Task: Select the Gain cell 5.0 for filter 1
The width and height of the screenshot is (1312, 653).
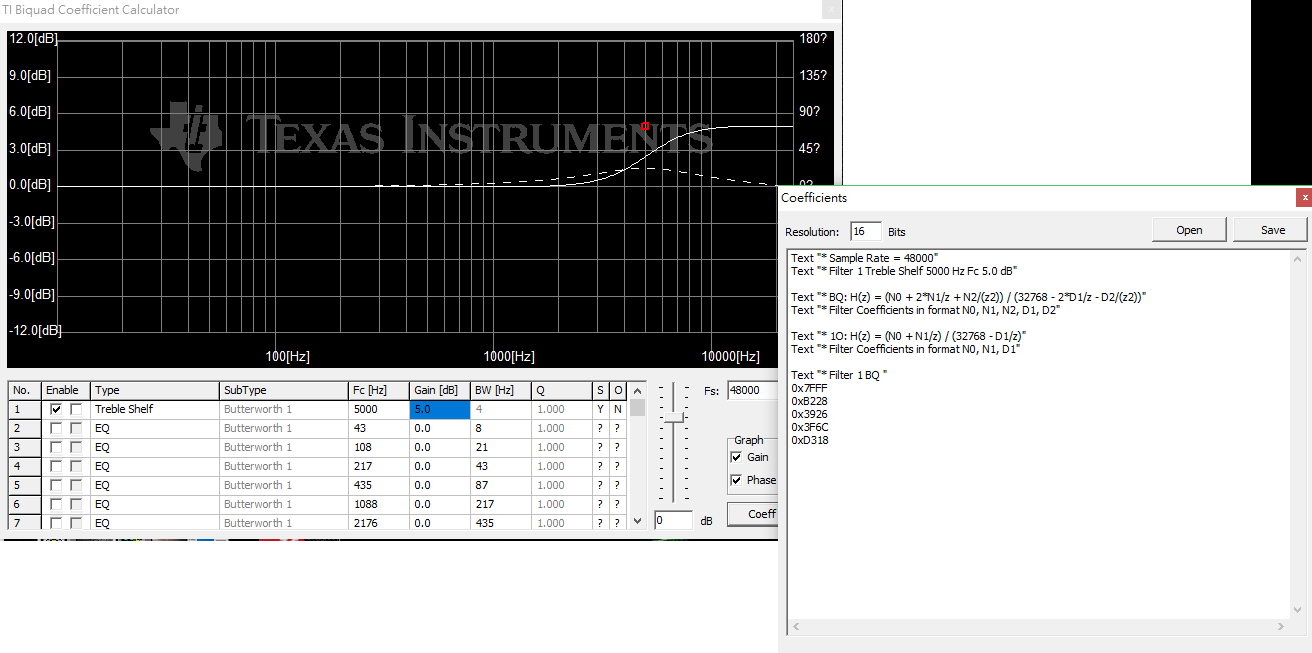Action: 440,409
